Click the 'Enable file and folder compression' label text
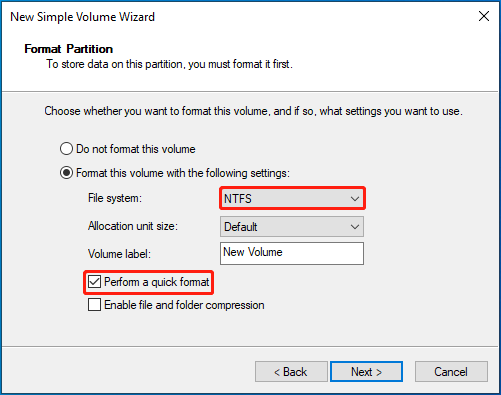The height and width of the screenshot is (395, 501). pyautogui.click(x=184, y=305)
